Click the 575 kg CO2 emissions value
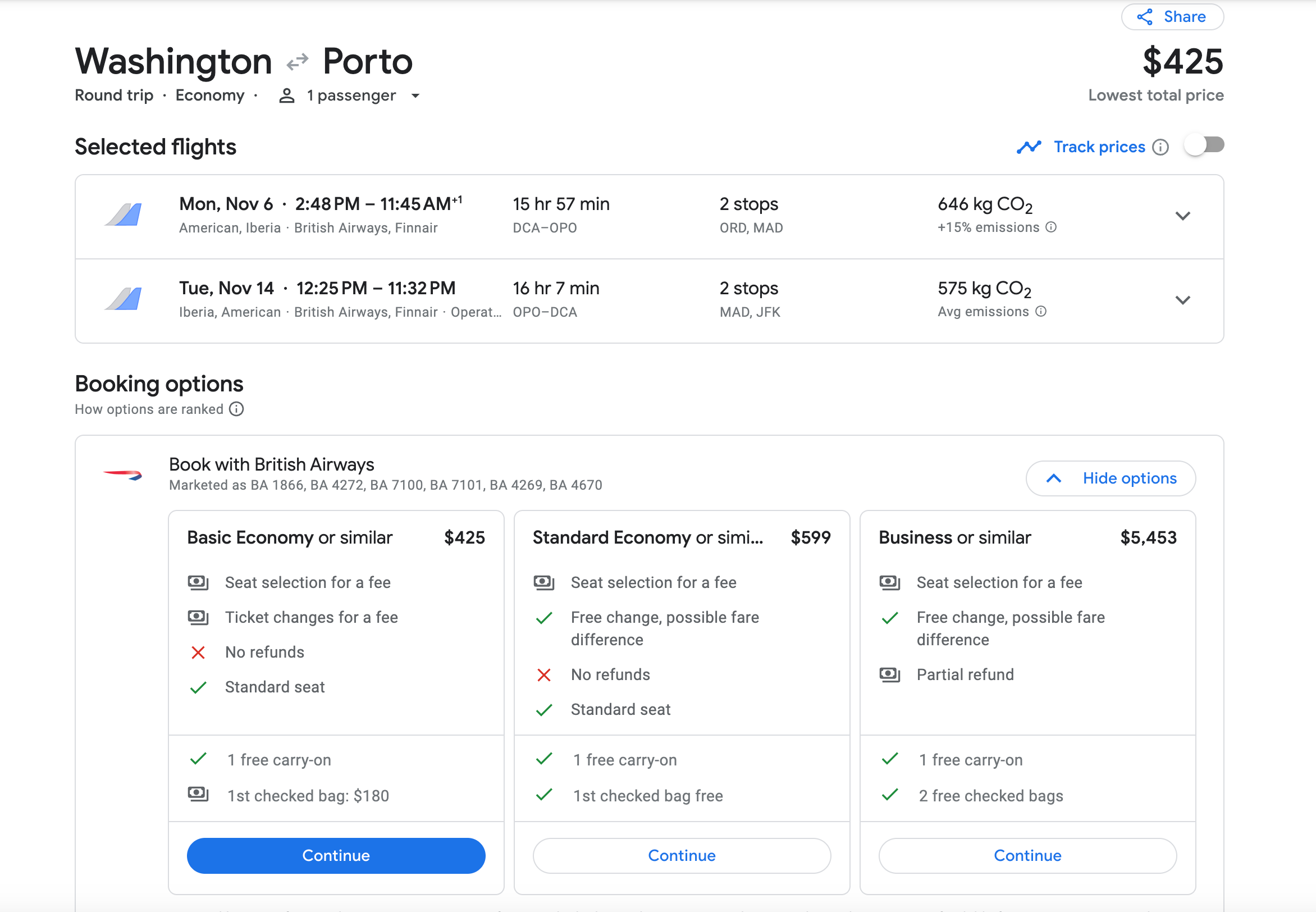The height and width of the screenshot is (912, 1316). 985,289
